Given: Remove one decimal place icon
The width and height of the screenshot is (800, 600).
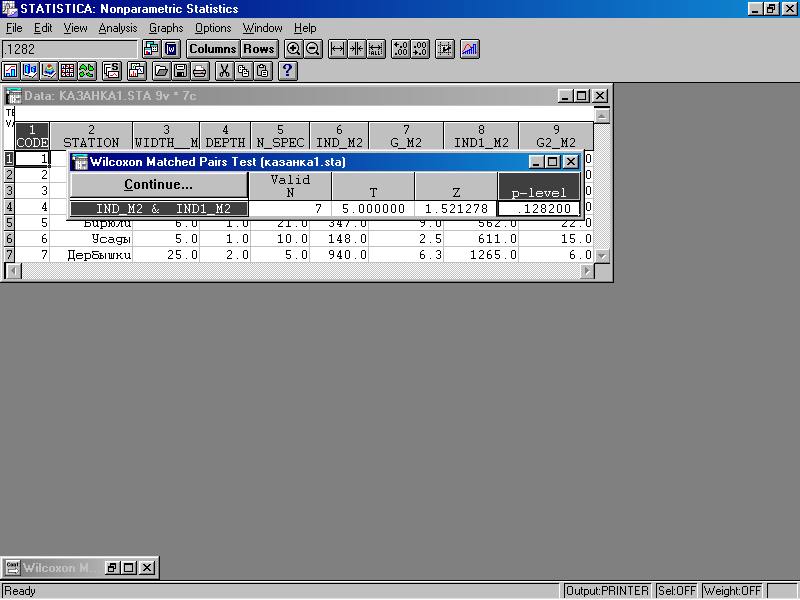Looking at the screenshot, I should [x=420, y=49].
